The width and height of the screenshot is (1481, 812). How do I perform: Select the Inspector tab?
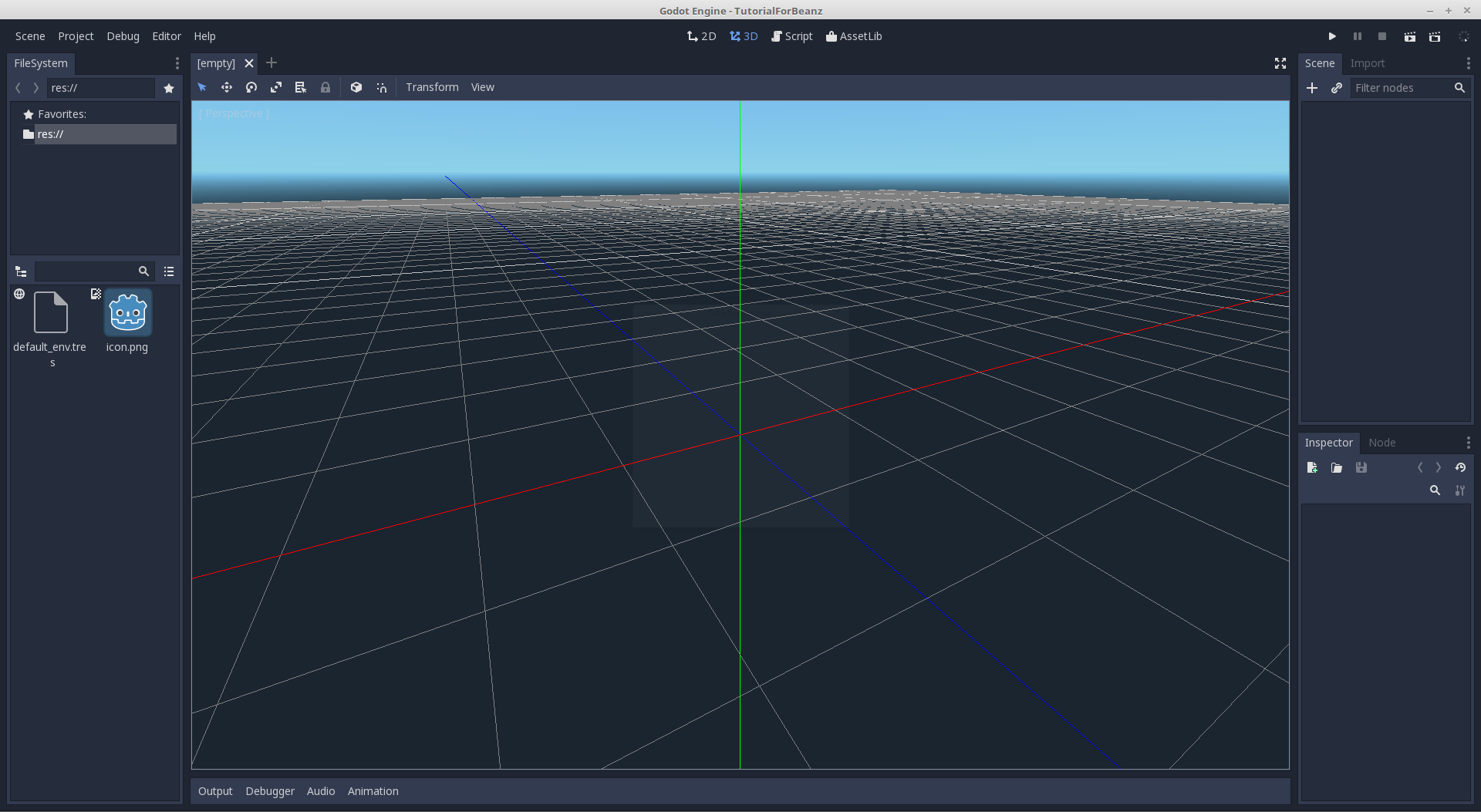1328,443
